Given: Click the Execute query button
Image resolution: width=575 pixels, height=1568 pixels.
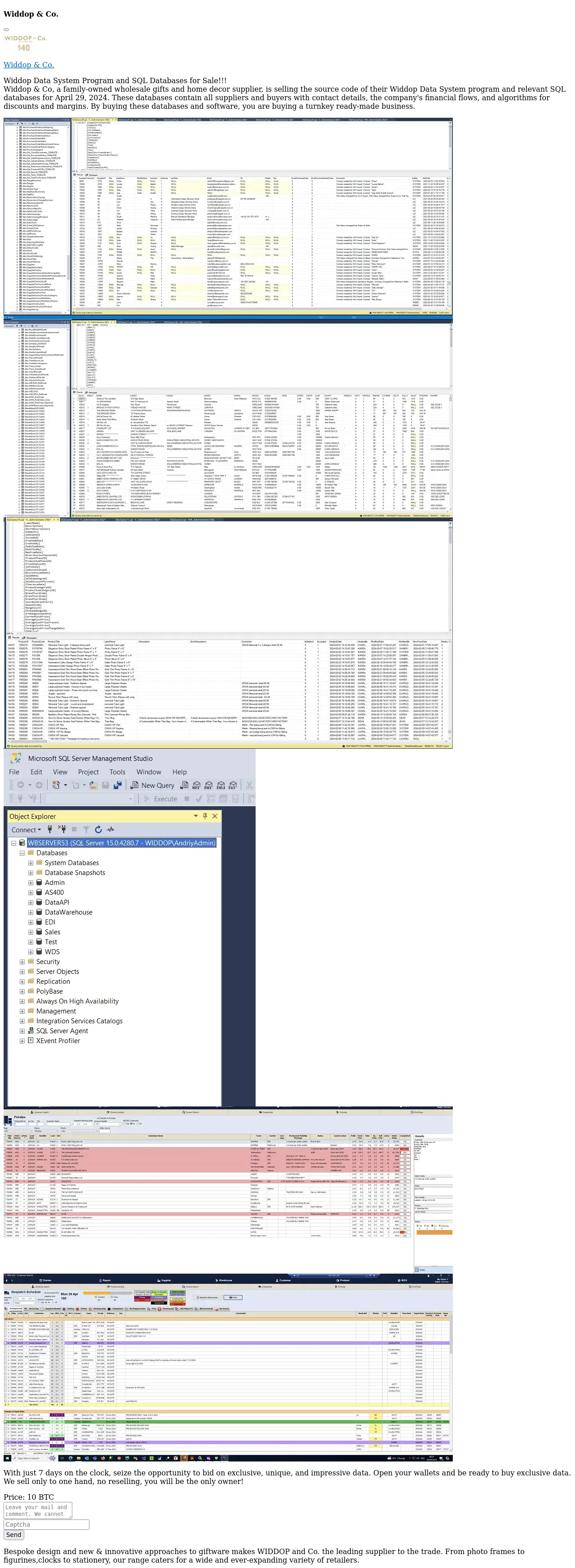Looking at the screenshot, I should click(x=161, y=799).
